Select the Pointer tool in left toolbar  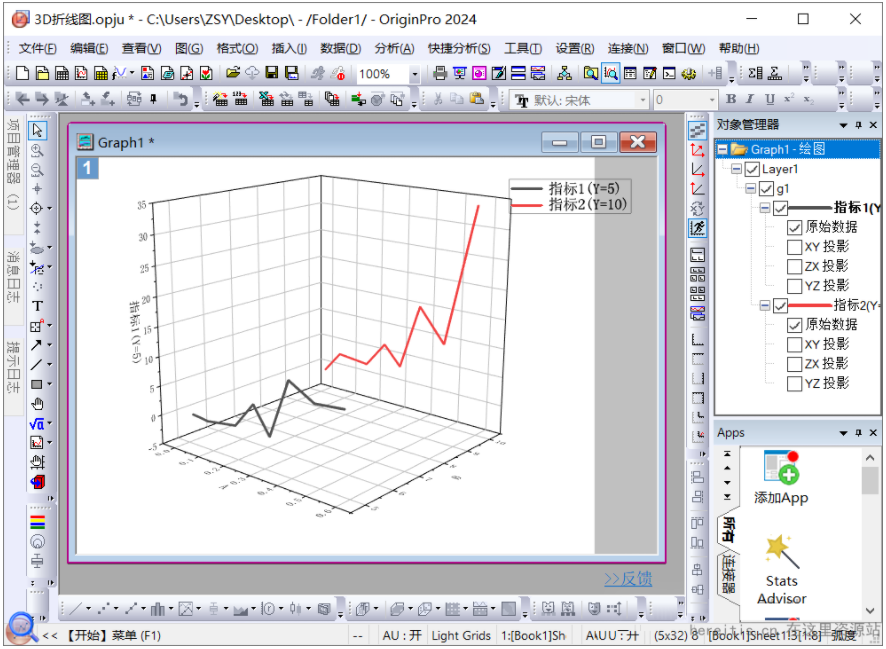37,130
